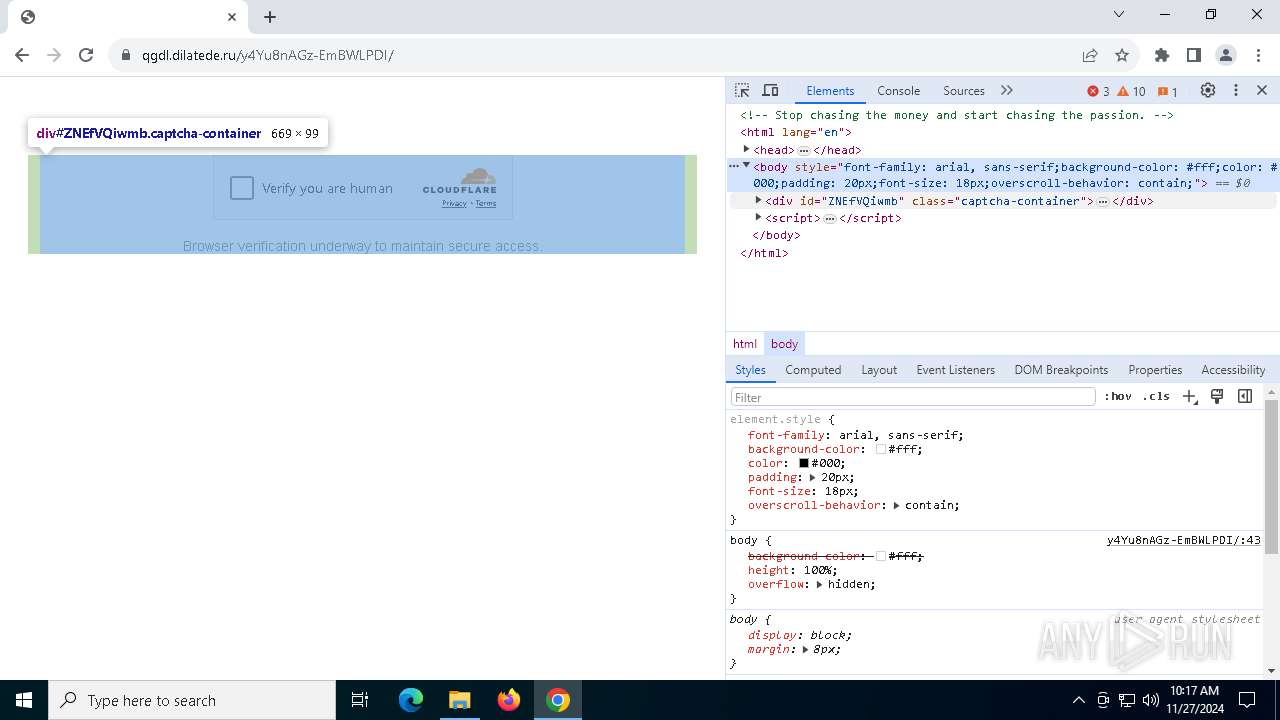The width and height of the screenshot is (1280, 720).
Task: Open DevTools settings gear
Action: pos(1208,90)
